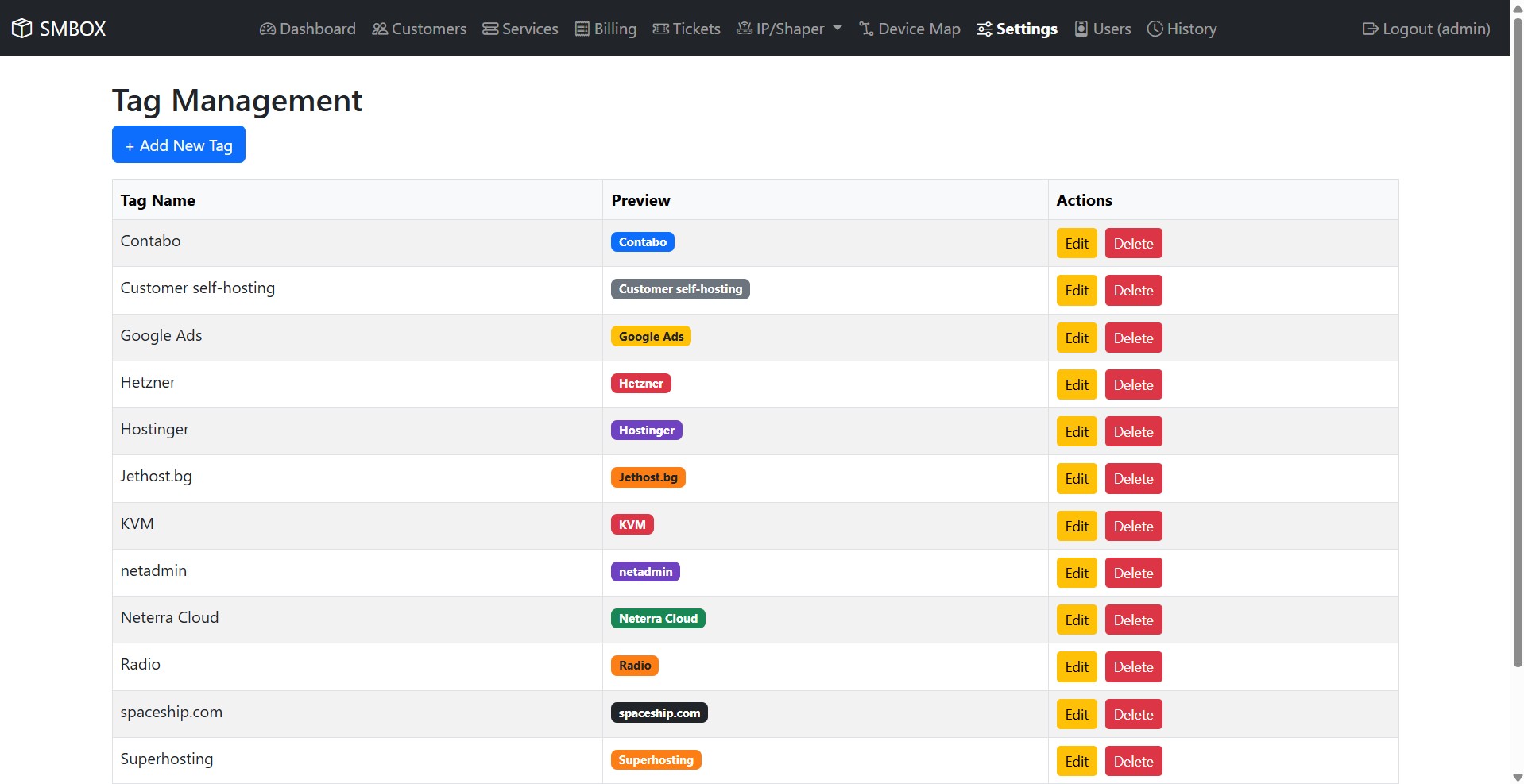Click the History clock icon
Image resolution: width=1524 pixels, height=784 pixels.
tap(1155, 29)
